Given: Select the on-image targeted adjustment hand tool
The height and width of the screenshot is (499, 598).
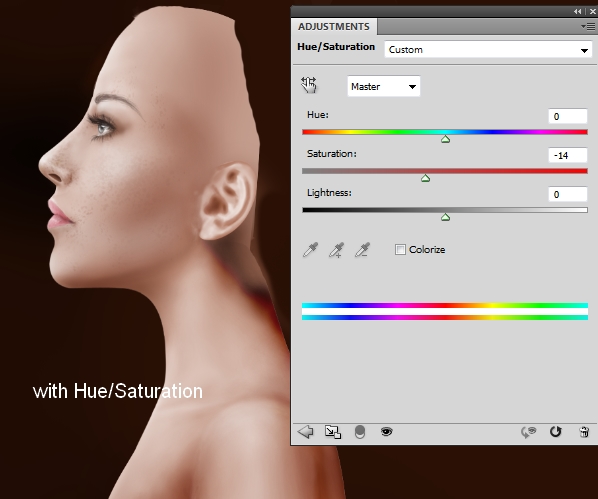Looking at the screenshot, I should tap(309, 85).
